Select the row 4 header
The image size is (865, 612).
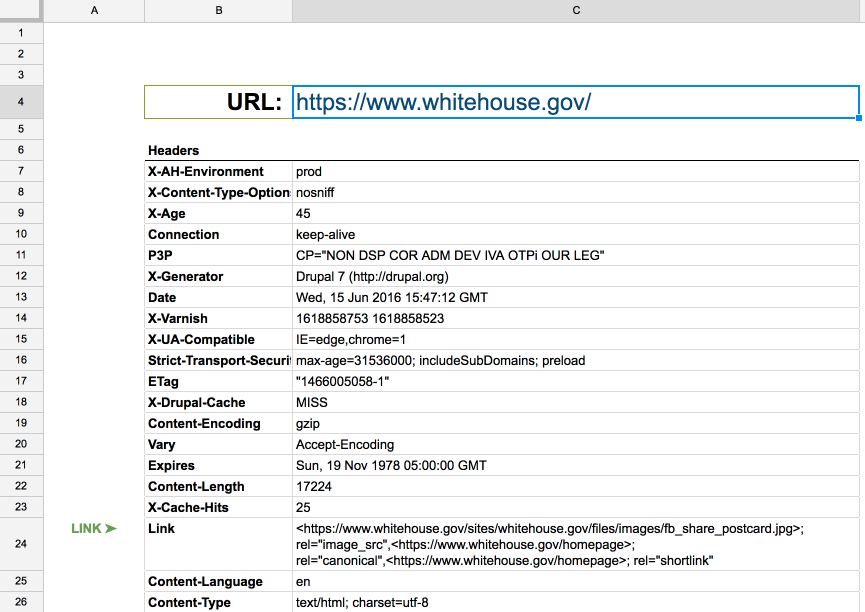point(21,102)
